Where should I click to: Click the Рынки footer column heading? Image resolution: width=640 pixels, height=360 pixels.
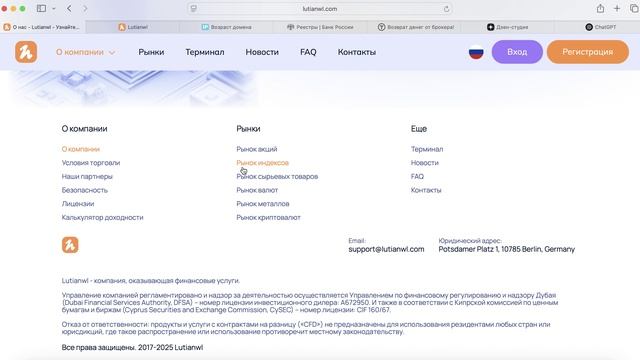pyautogui.click(x=248, y=129)
